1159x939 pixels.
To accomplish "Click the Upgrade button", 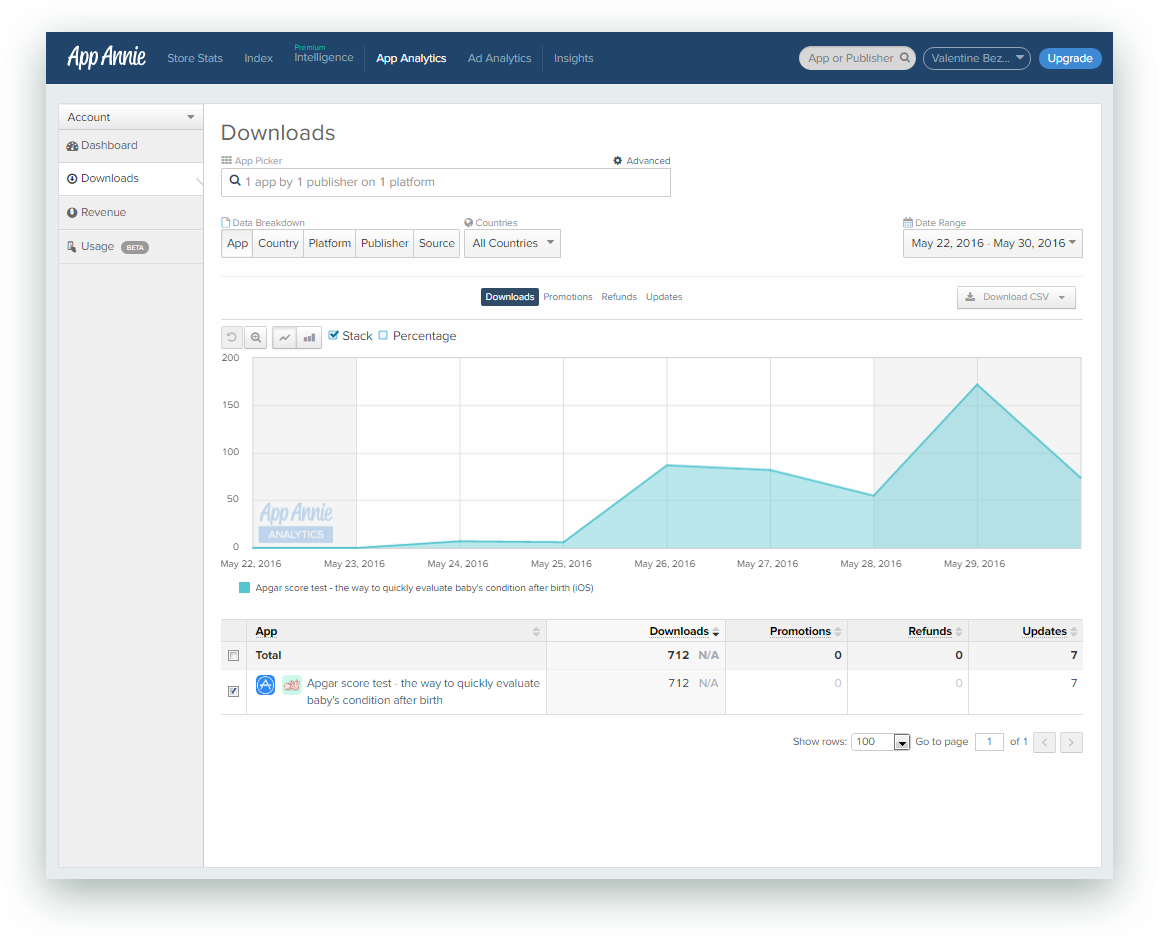I will [1069, 58].
